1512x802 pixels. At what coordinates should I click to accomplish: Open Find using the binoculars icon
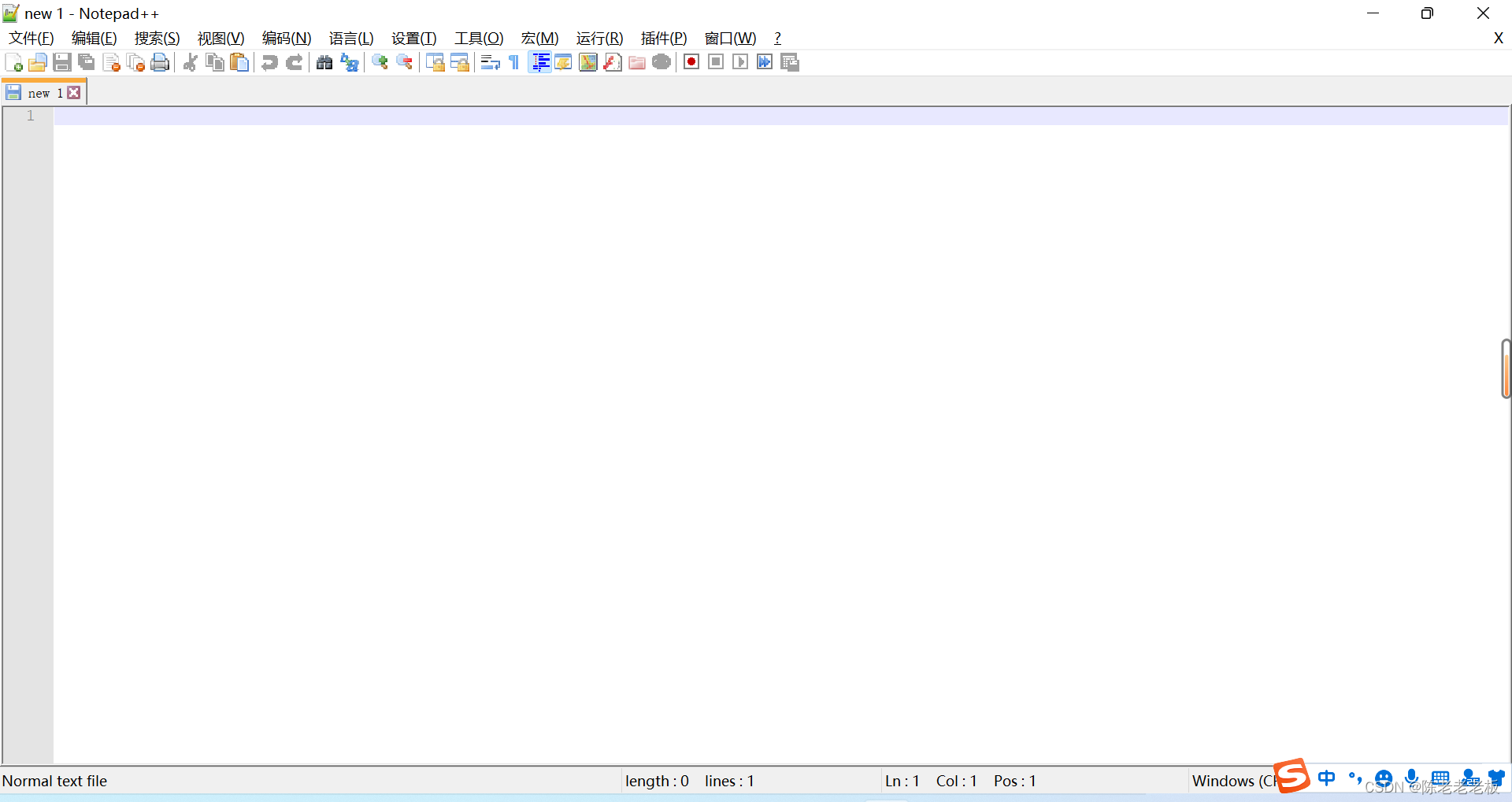pos(324,62)
